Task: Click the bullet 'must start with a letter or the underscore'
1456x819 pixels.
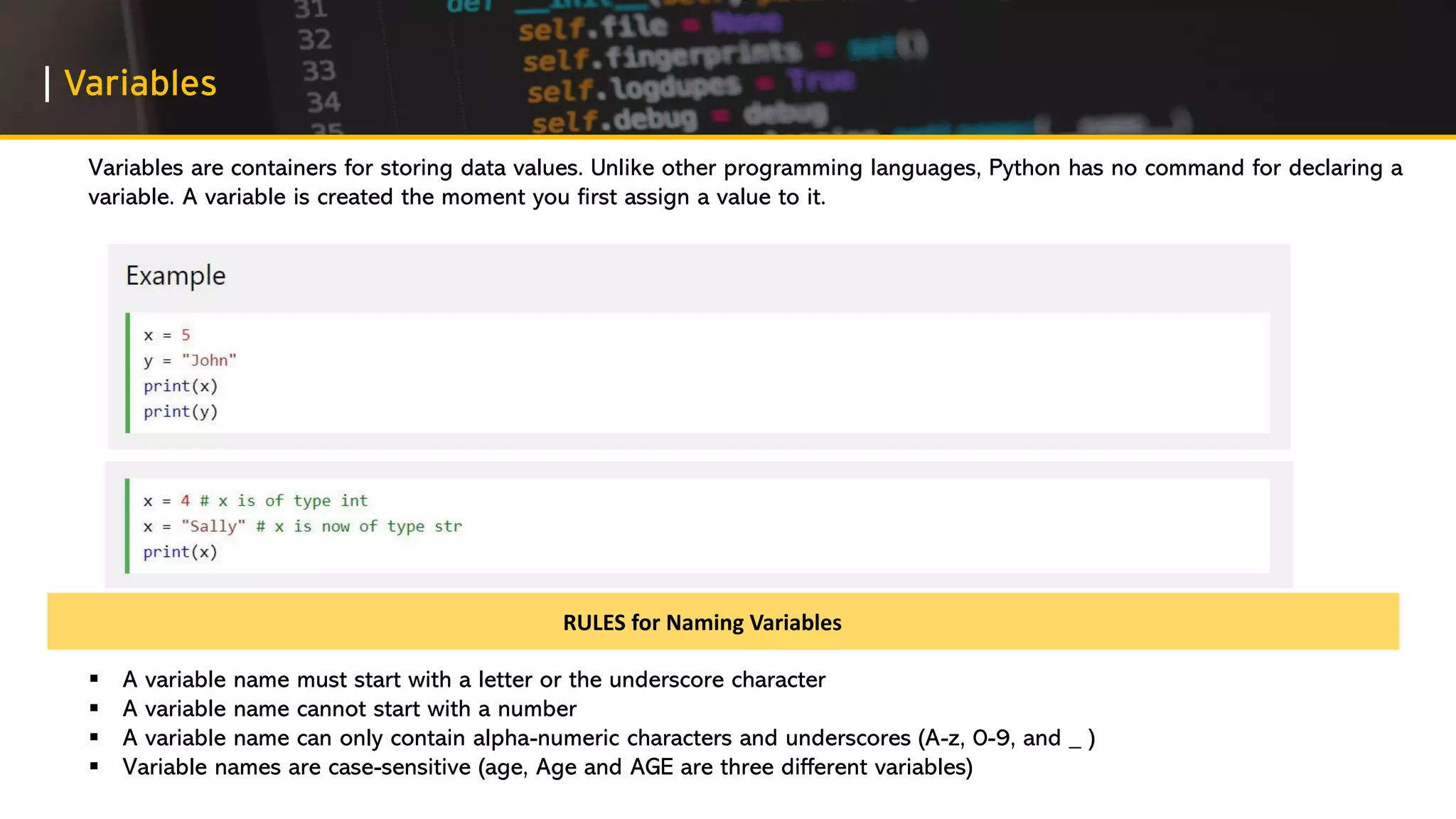Action: coord(474,680)
